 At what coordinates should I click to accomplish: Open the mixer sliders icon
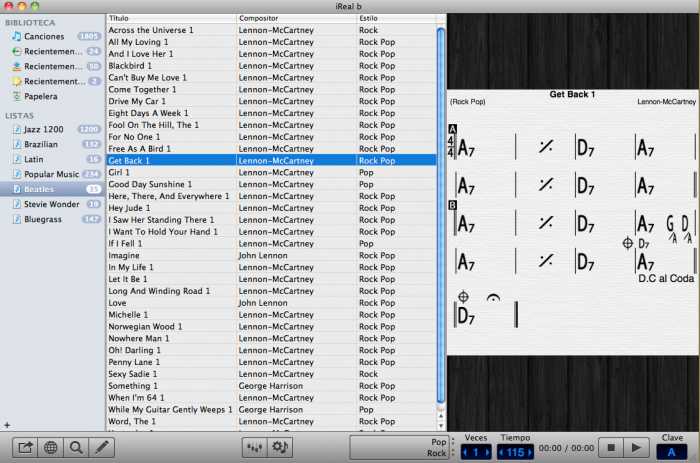[254, 447]
